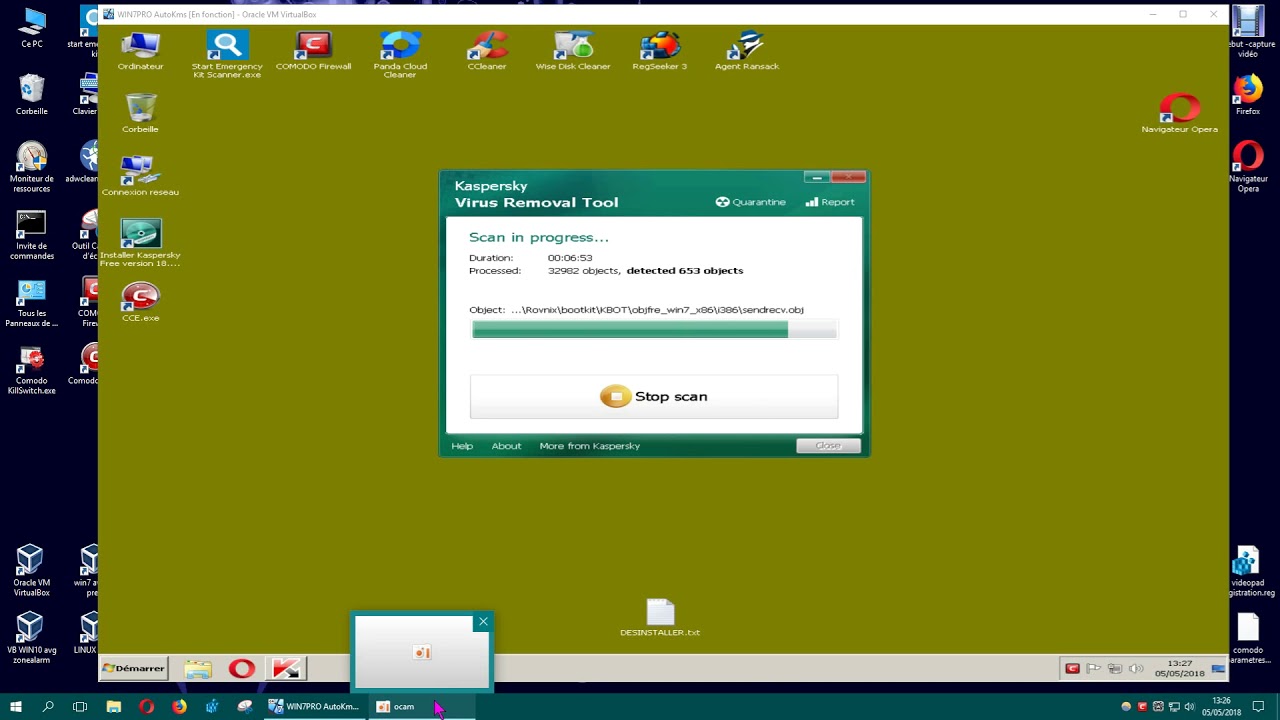Open the host Windows Start button
Viewport: 1280px width, 720px height.
[x=15, y=707]
